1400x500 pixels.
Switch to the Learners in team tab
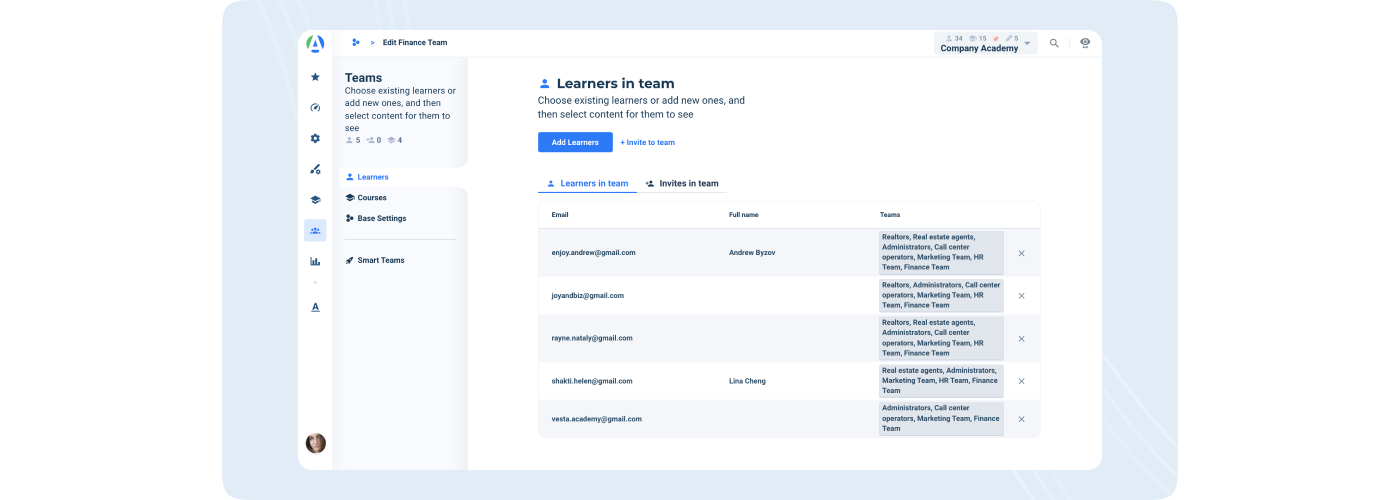point(587,184)
